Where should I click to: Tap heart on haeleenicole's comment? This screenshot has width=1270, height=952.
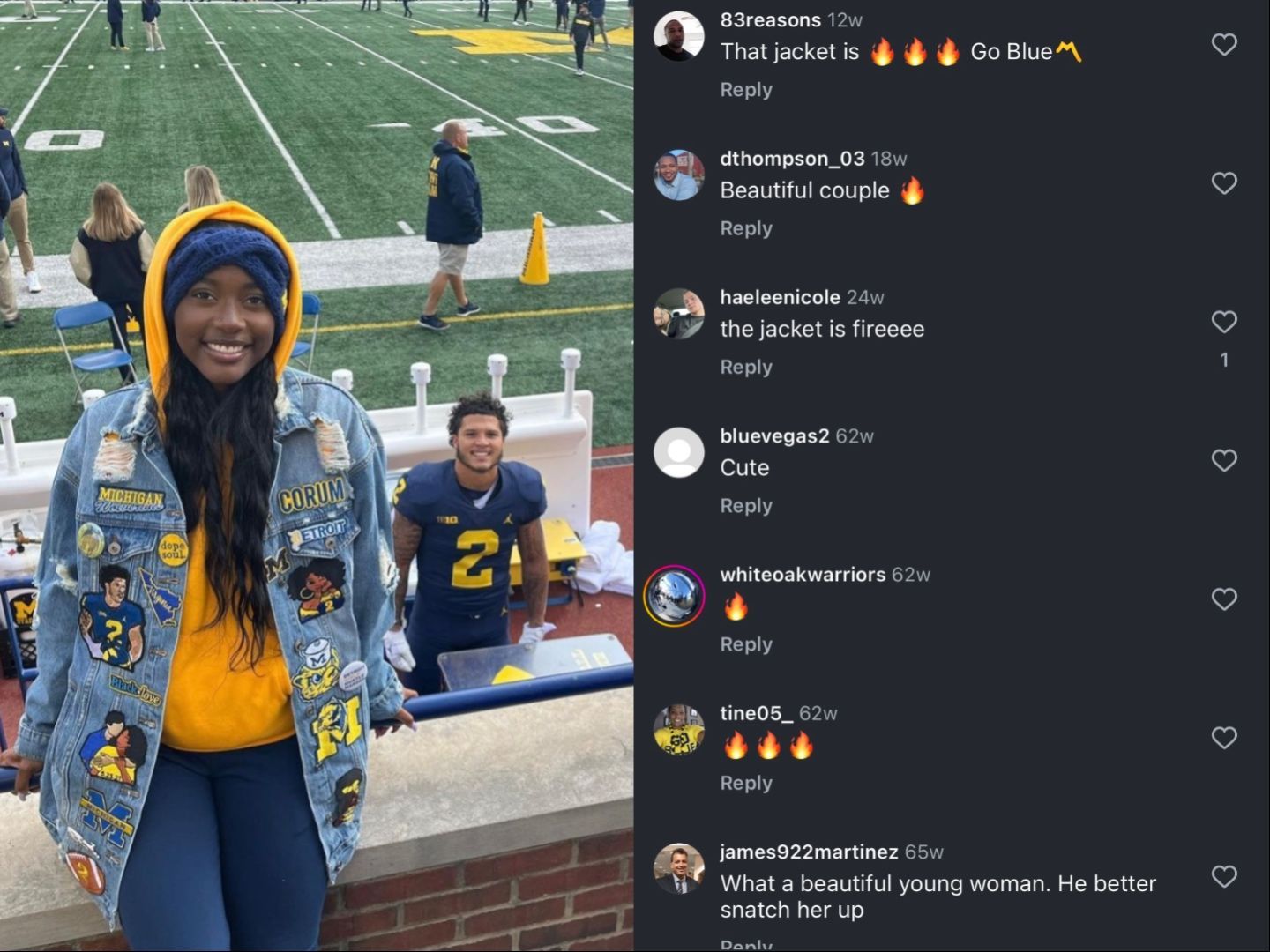click(1224, 322)
